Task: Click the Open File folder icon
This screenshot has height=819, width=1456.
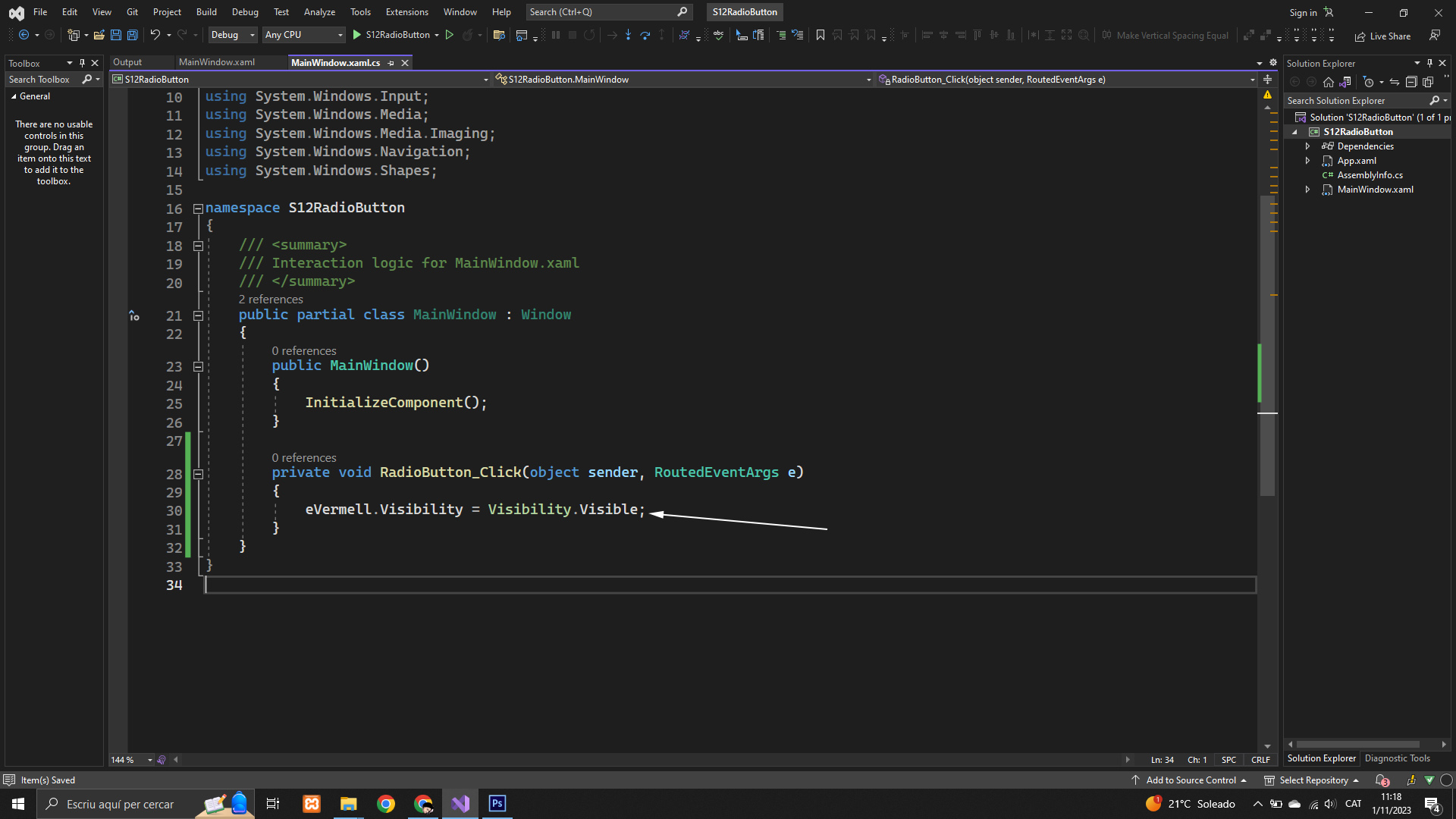Action: tap(99, 35)
